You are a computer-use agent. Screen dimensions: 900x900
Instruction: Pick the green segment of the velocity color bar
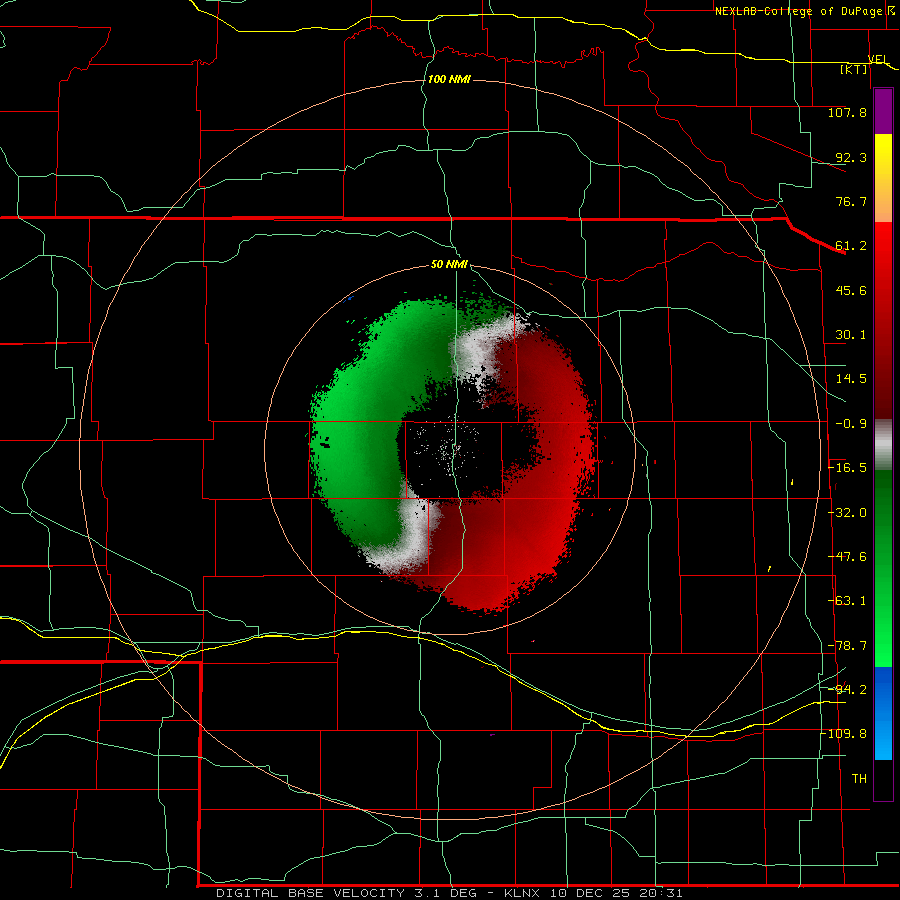point(883,568)
